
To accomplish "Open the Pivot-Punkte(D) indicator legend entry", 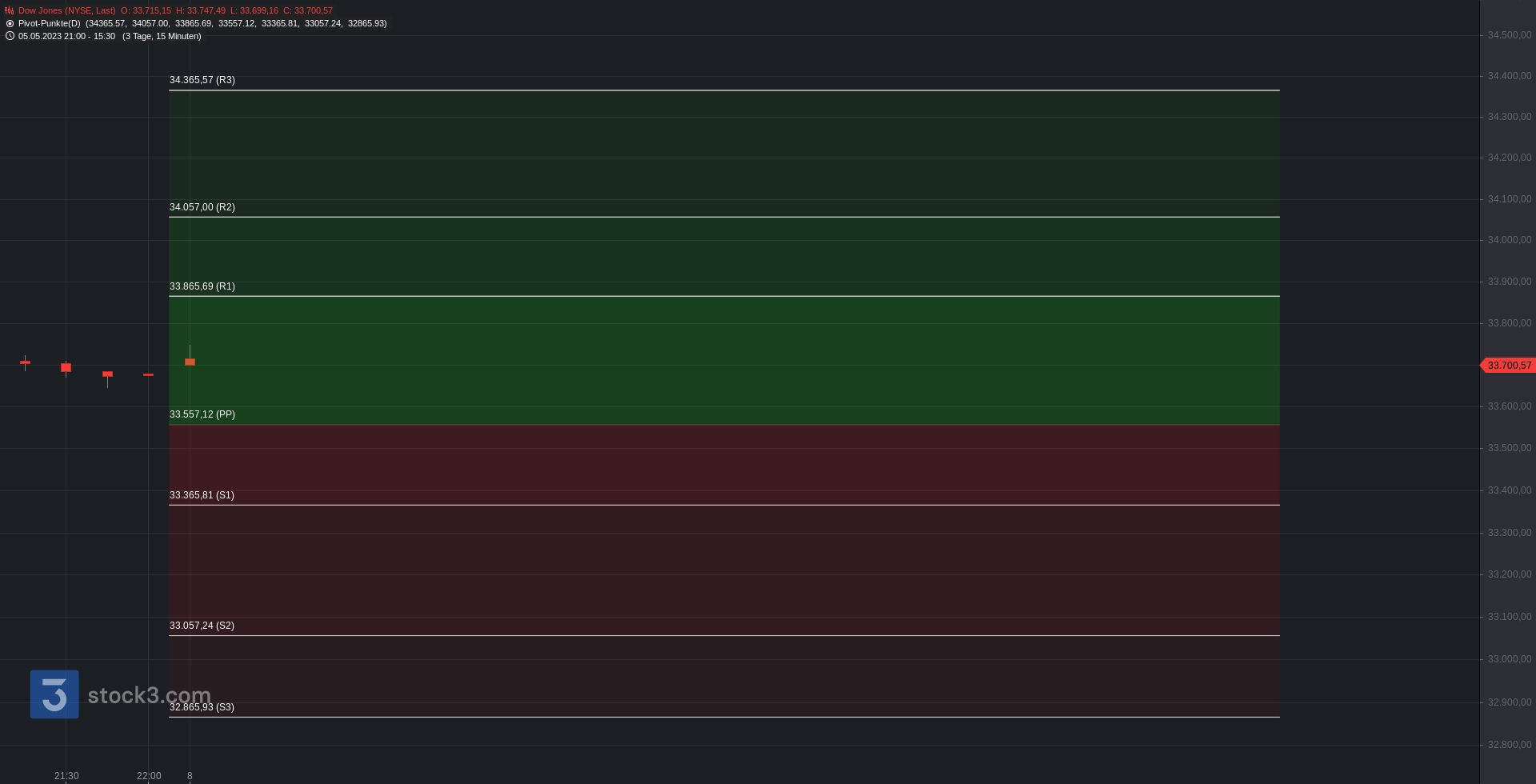I will pos(50,24).
